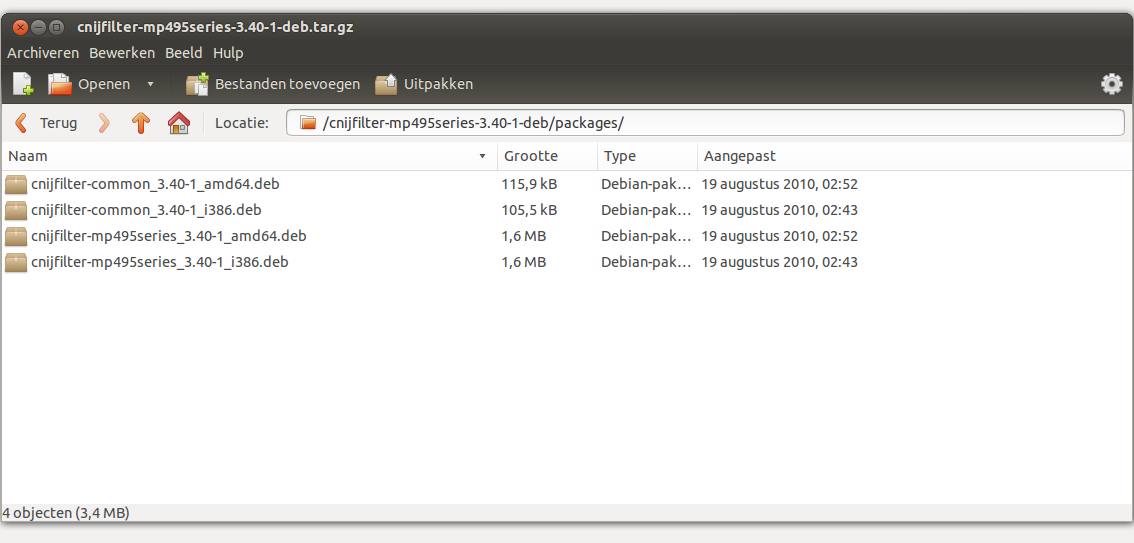Viewport: 1134px width, 543px height.
Task: Open the Hulp menu
Action: 228,53
